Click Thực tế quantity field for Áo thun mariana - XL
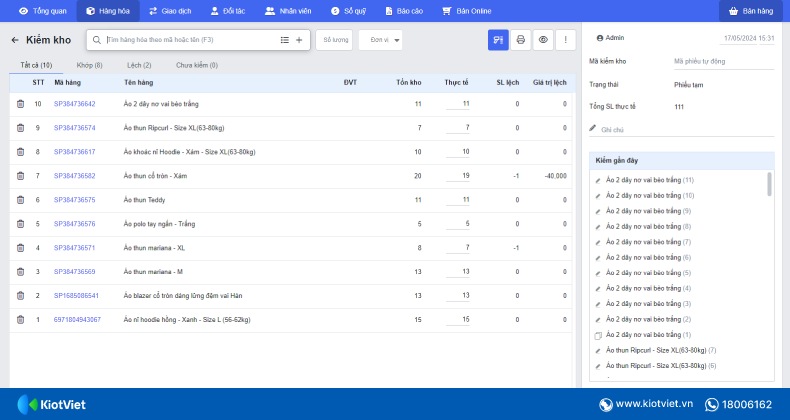Screen dimensions: 790x420 pos(457,248)
